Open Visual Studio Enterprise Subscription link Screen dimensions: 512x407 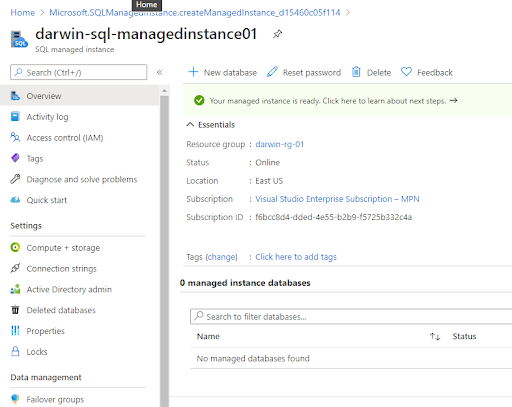point(337,199)
